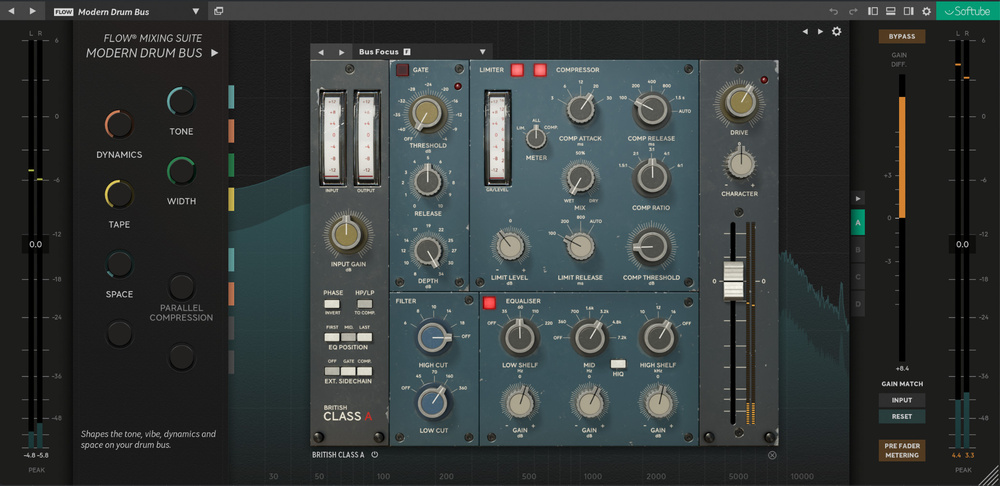Expand the Modern Drum Bus title arrow

pyautogui.click(x=214, y=53)
